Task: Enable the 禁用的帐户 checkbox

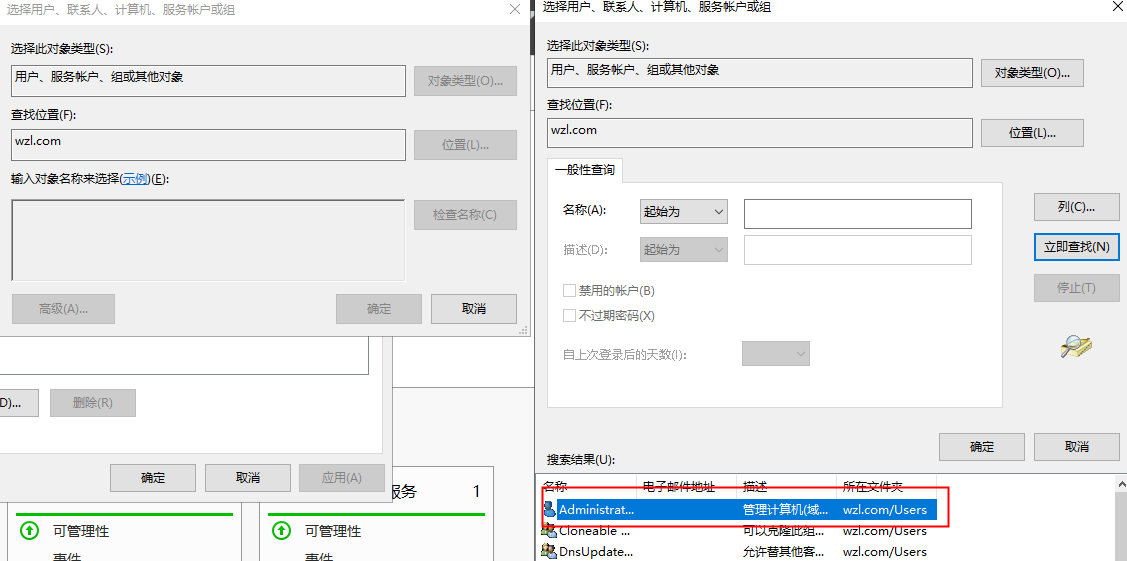Action: (x=570, y=291)
